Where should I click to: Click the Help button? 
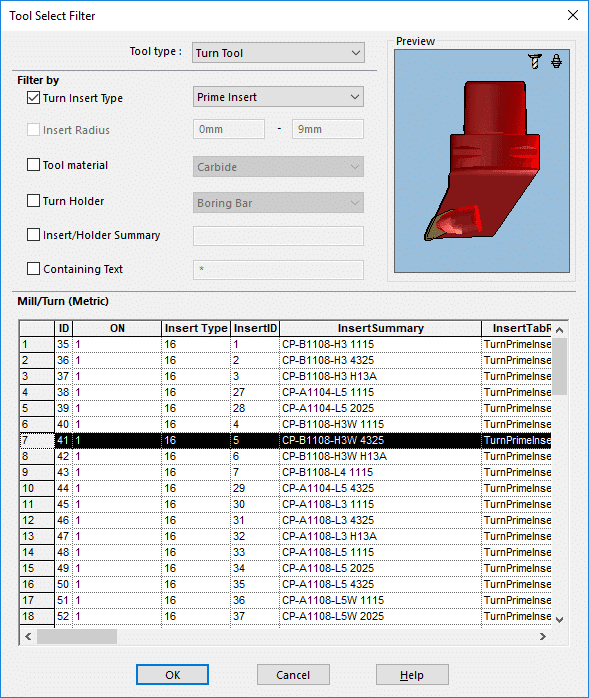point(412,675)
